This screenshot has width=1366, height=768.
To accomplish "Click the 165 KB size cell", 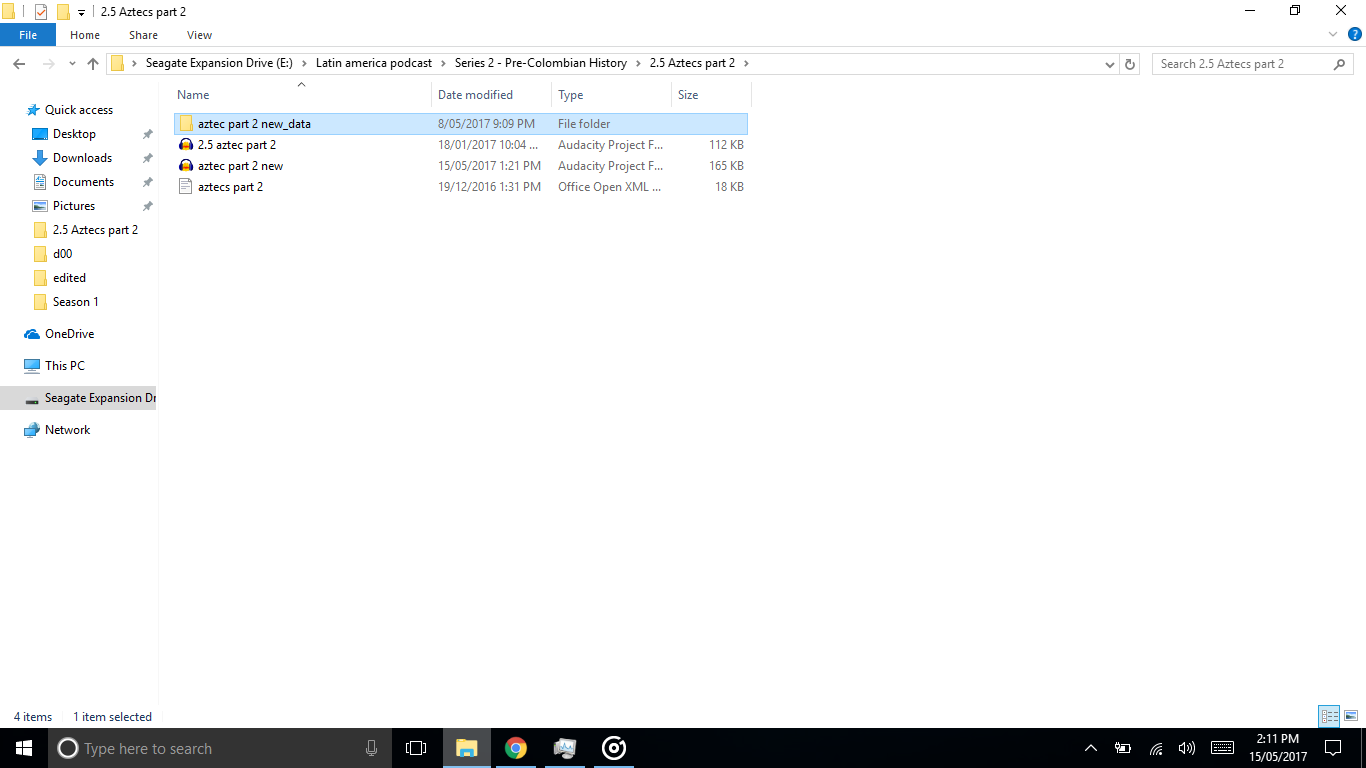I will click(x=726, y=166).
